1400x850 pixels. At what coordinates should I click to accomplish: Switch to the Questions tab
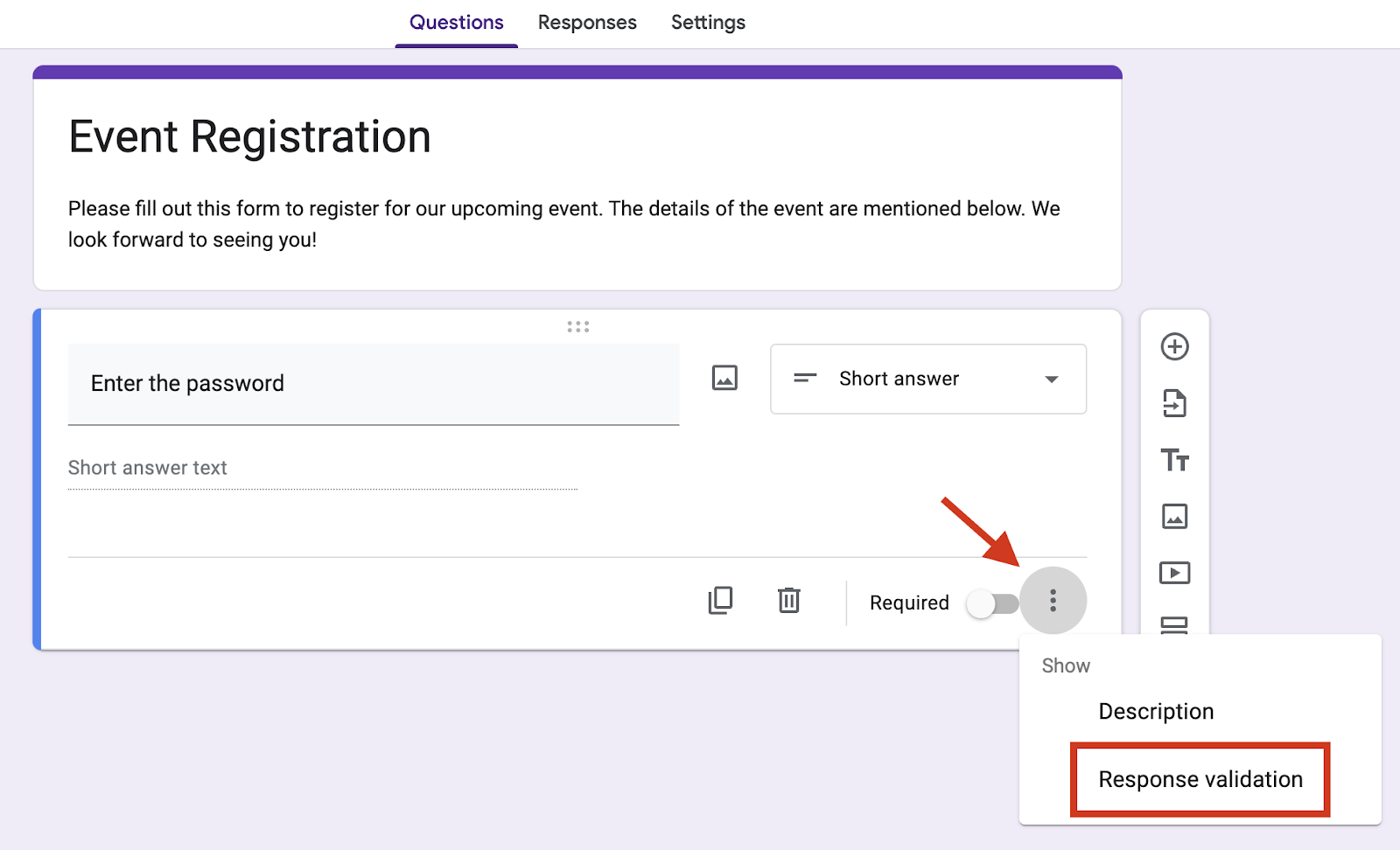click(x=456, y=23)
